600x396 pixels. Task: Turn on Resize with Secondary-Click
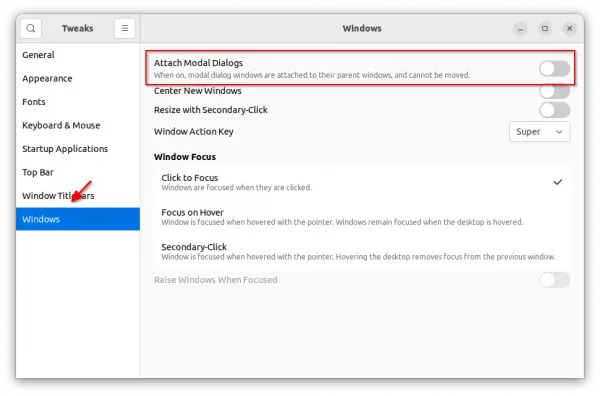click(554, 110)
